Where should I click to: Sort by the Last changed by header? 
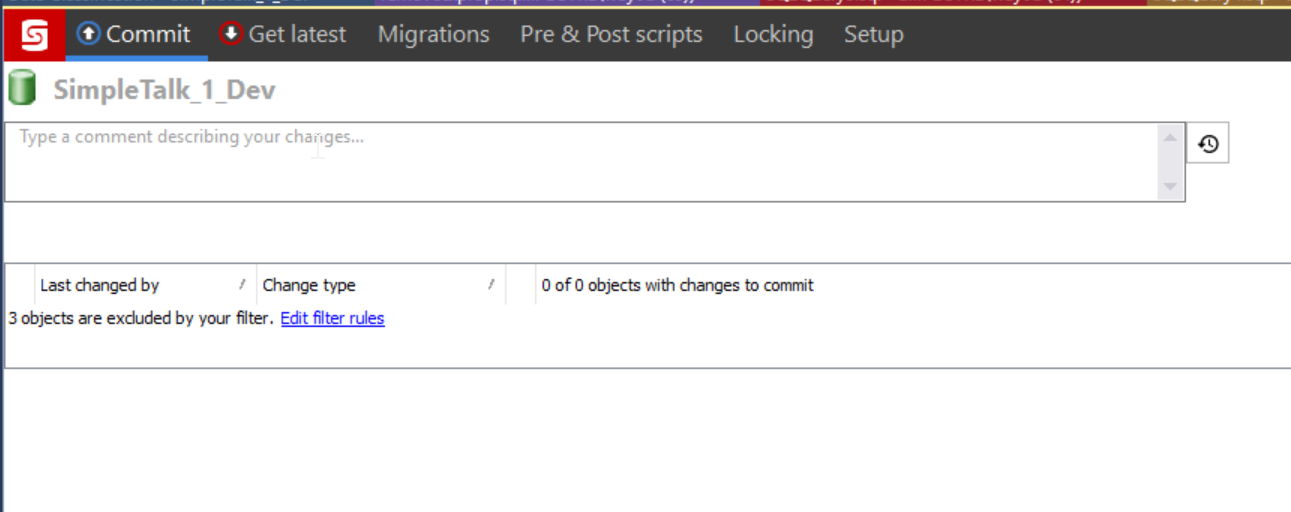pyautogui.click(x=100, y=285)
